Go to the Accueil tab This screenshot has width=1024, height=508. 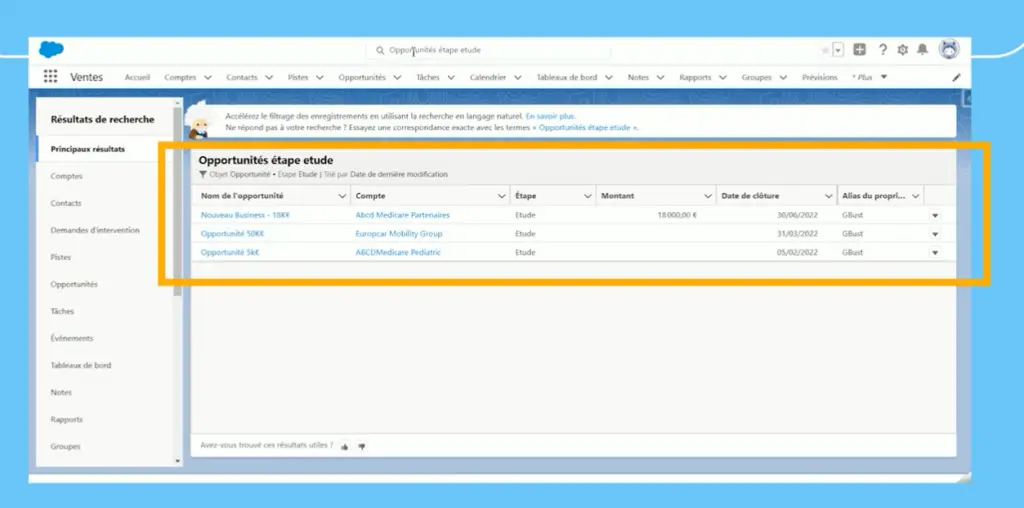(137, 77)
